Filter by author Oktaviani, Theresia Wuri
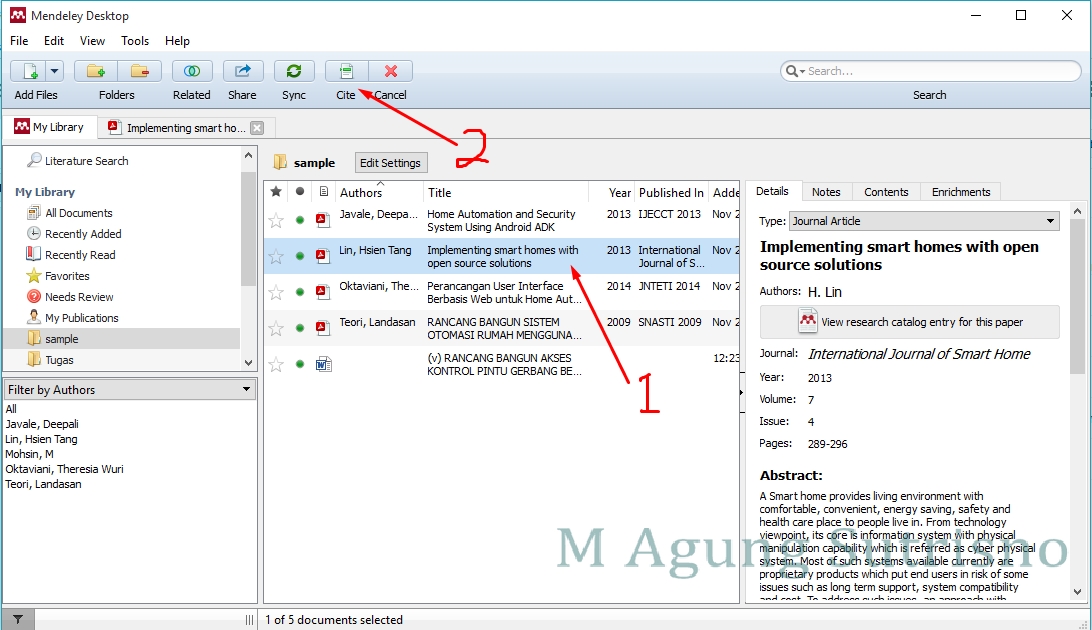Image resolution: width=1092 pixels, height=630 pixels. click(64, 469)
